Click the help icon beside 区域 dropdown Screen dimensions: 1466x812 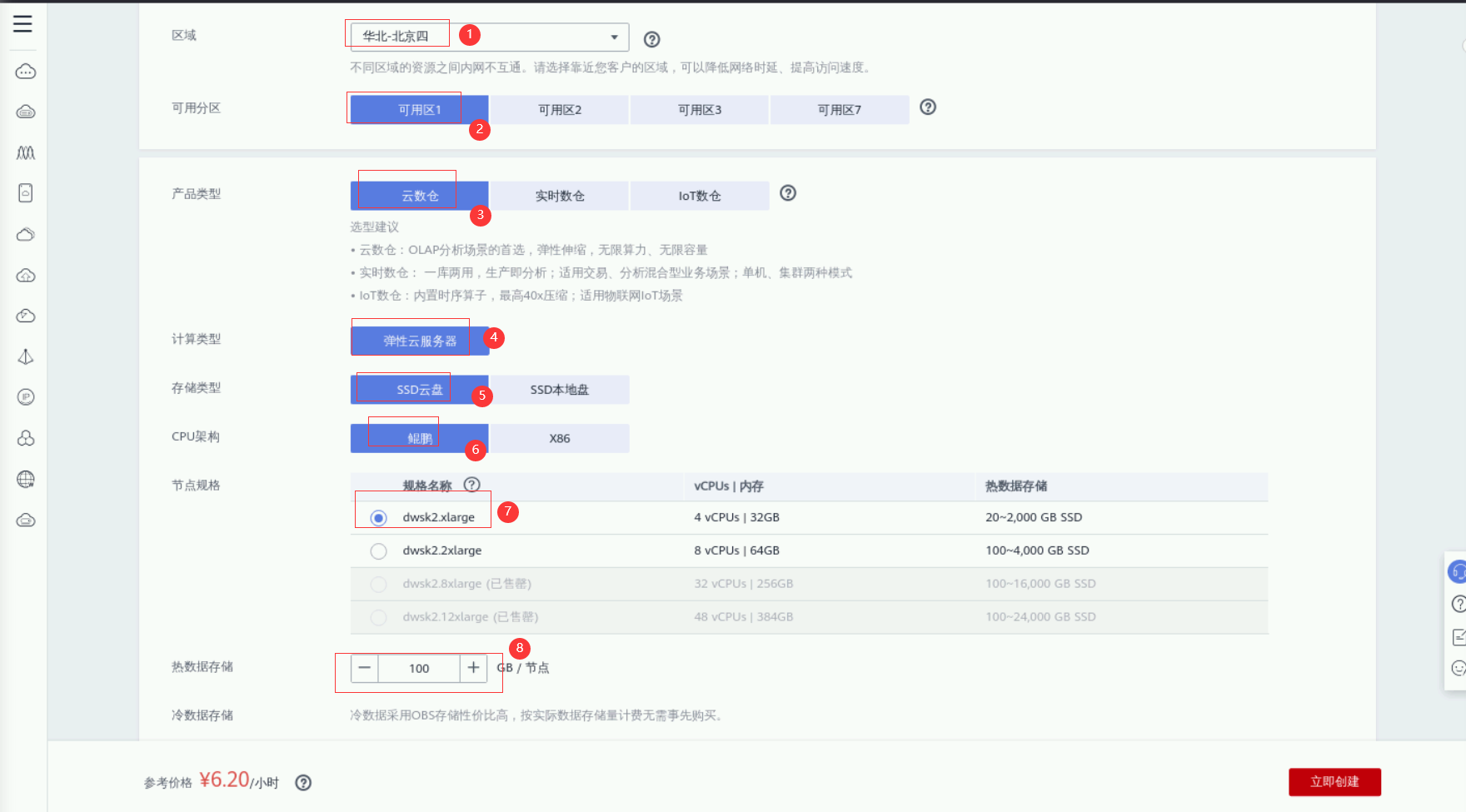tap(652, 39)
